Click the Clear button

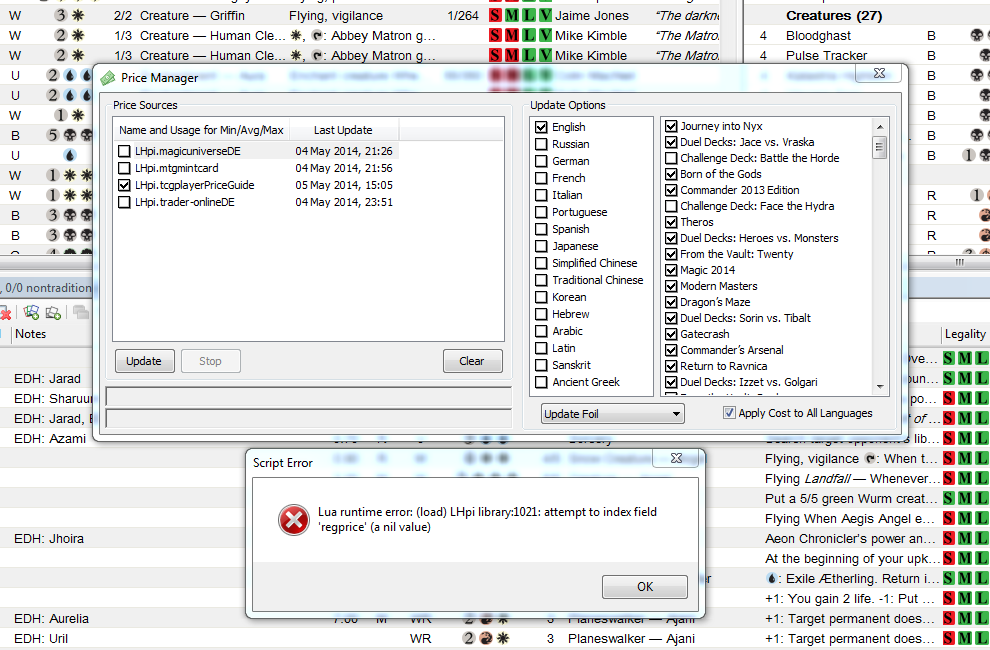pos(472,361)
